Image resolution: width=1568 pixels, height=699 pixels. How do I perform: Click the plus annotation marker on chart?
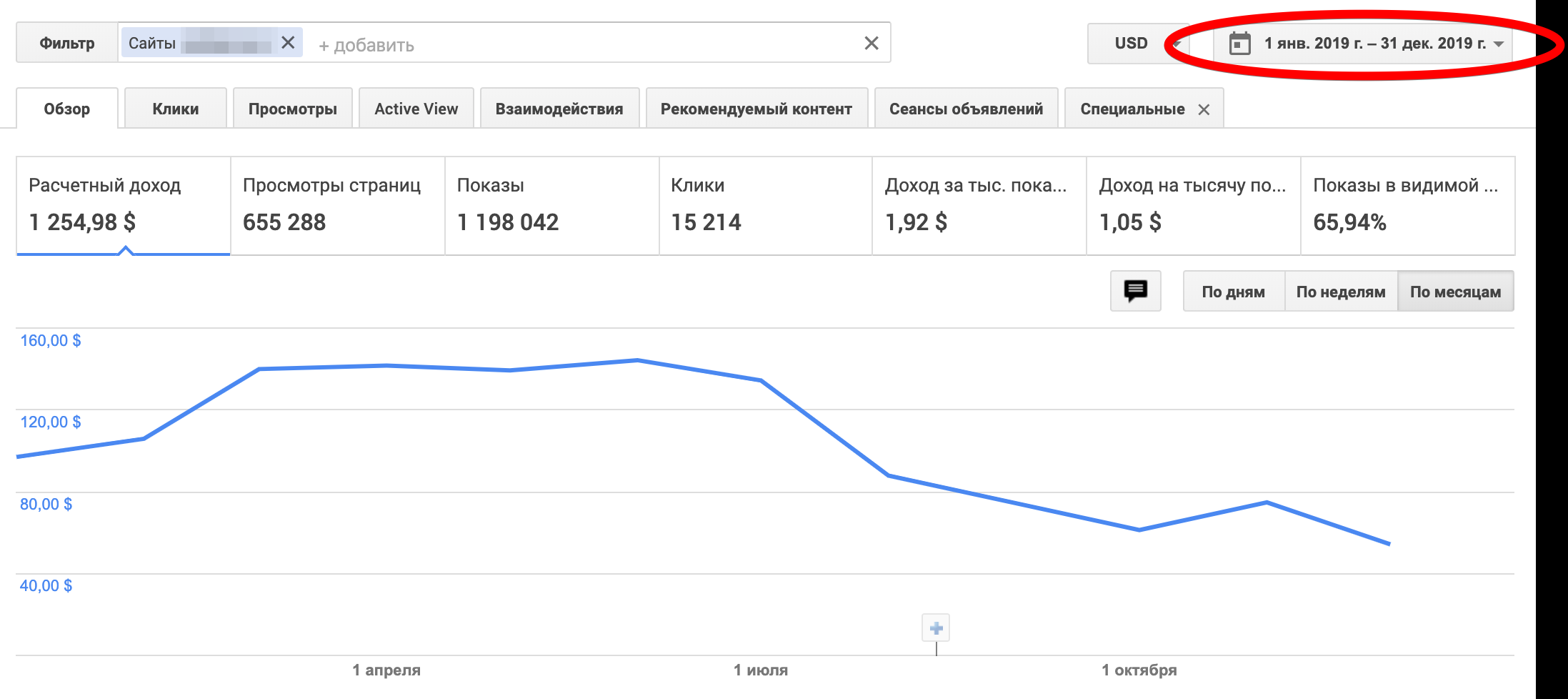[936, 628]
